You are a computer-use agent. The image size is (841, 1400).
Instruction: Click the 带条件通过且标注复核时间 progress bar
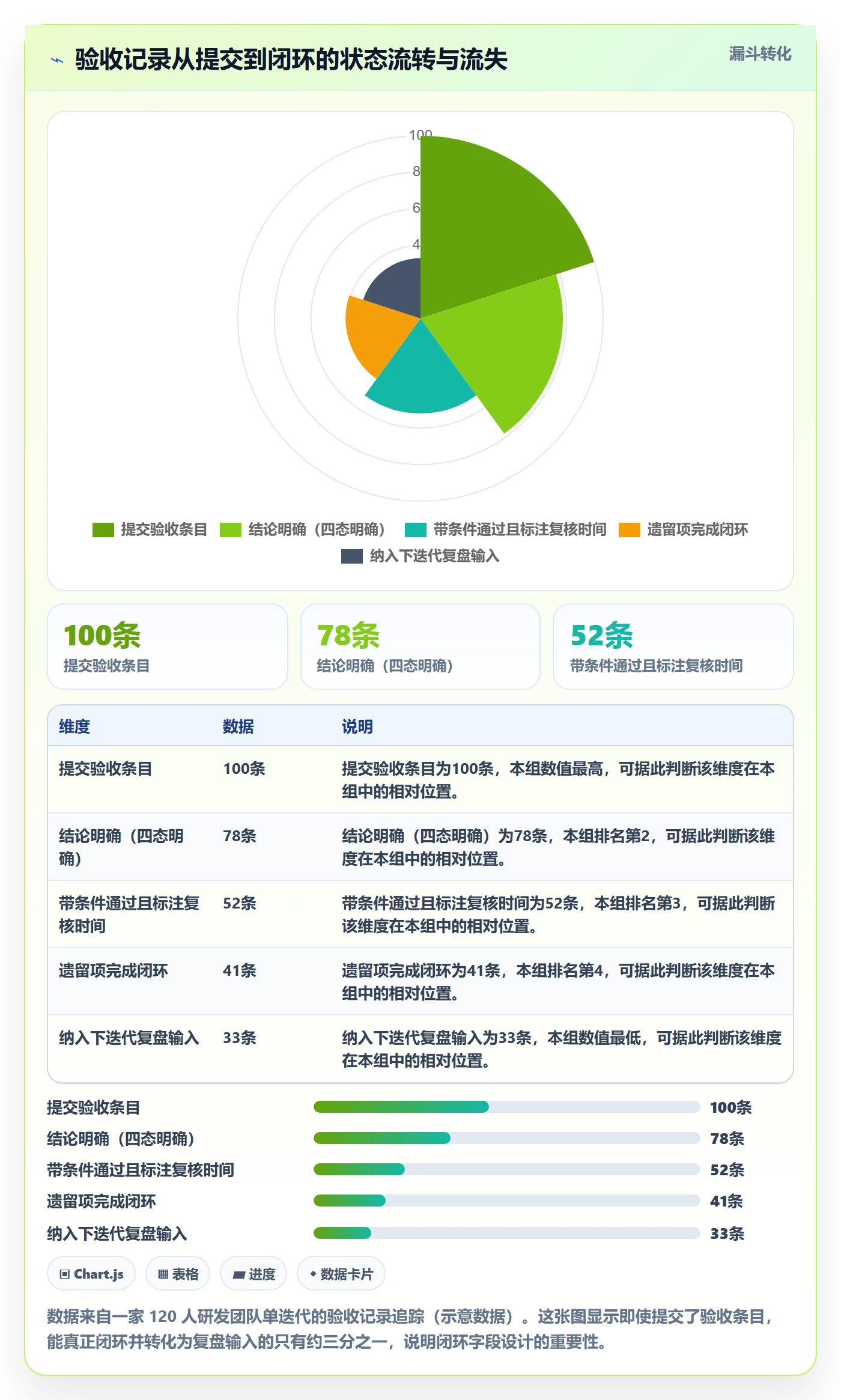click(507, 1169)
